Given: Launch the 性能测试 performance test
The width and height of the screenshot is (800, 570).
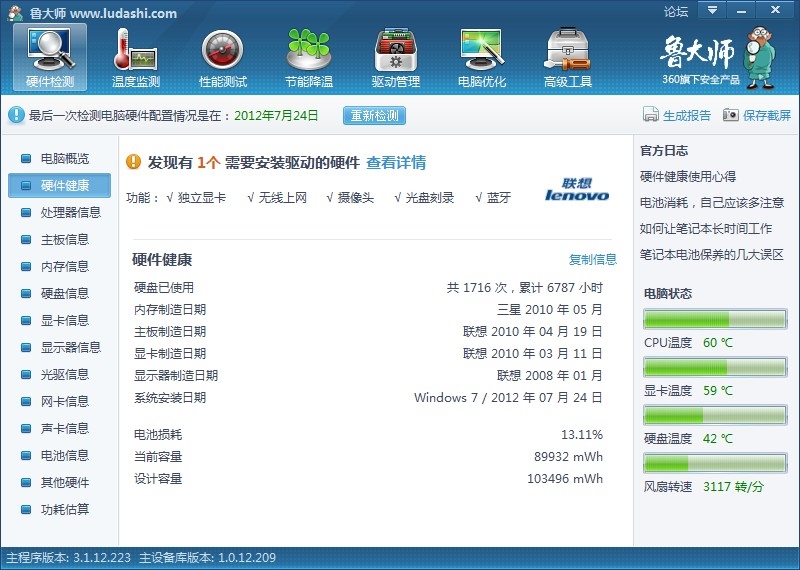Looking at the screenshot, I should [x=222, y=58].
